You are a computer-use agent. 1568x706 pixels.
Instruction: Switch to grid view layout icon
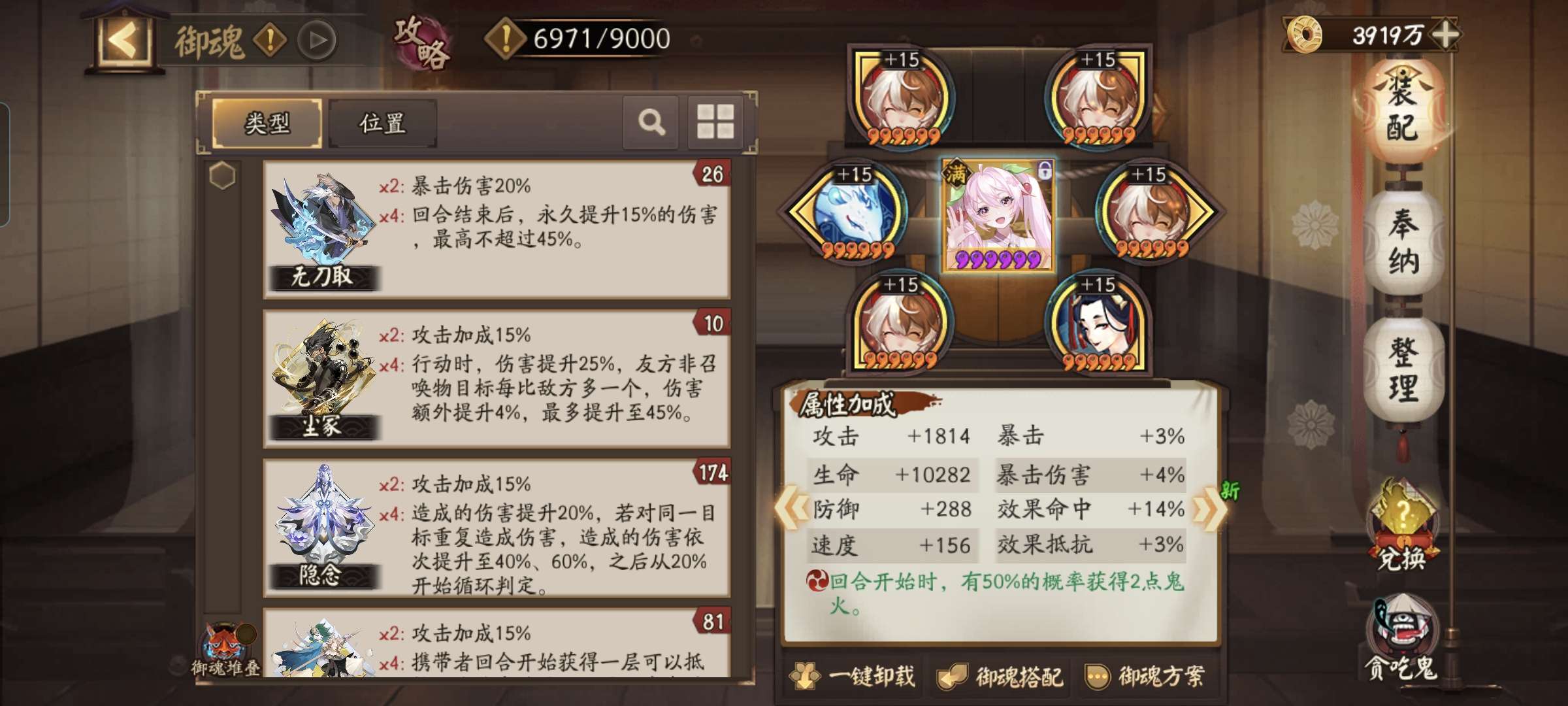[x=715, y=122]
